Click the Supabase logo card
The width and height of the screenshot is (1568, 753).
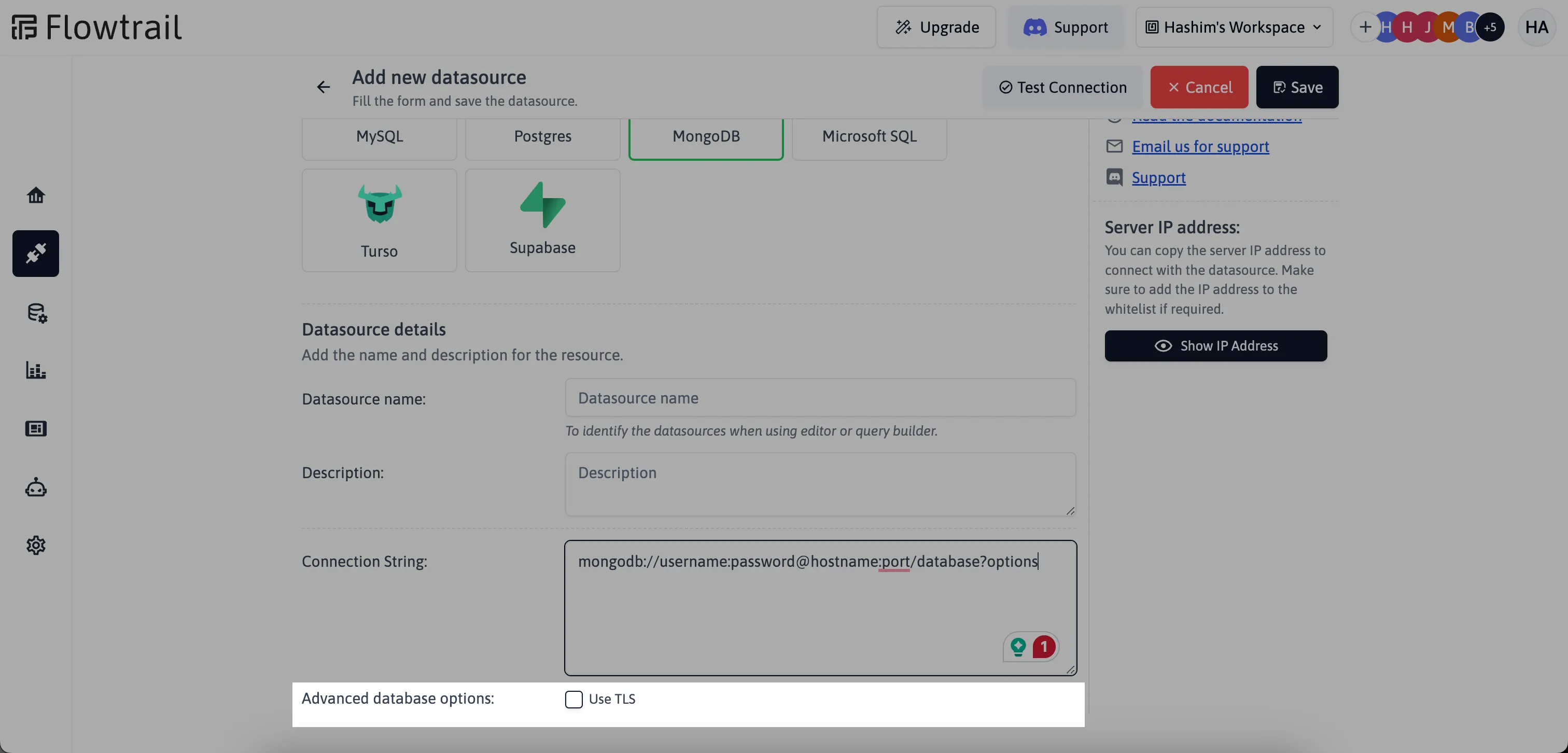[x=542, y=220]
